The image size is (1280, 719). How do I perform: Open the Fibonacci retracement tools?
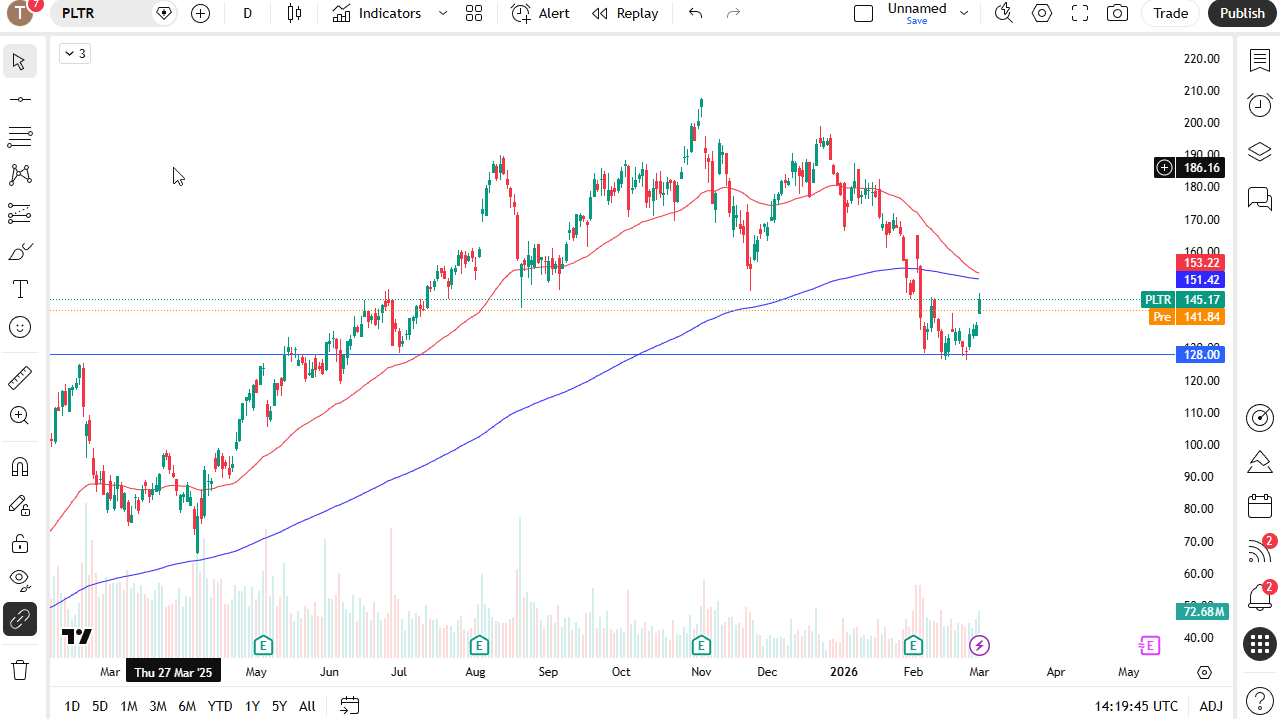point(19,137)
